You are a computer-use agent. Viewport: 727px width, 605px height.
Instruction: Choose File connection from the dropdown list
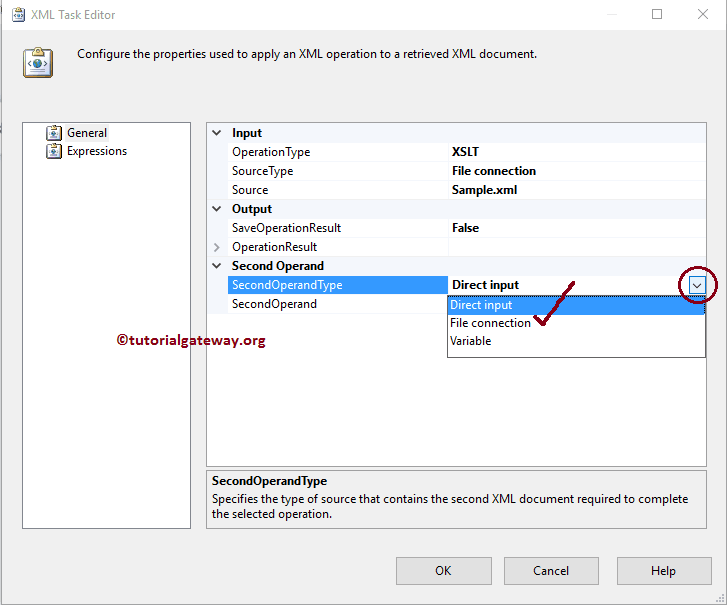(x=576, y=323)
